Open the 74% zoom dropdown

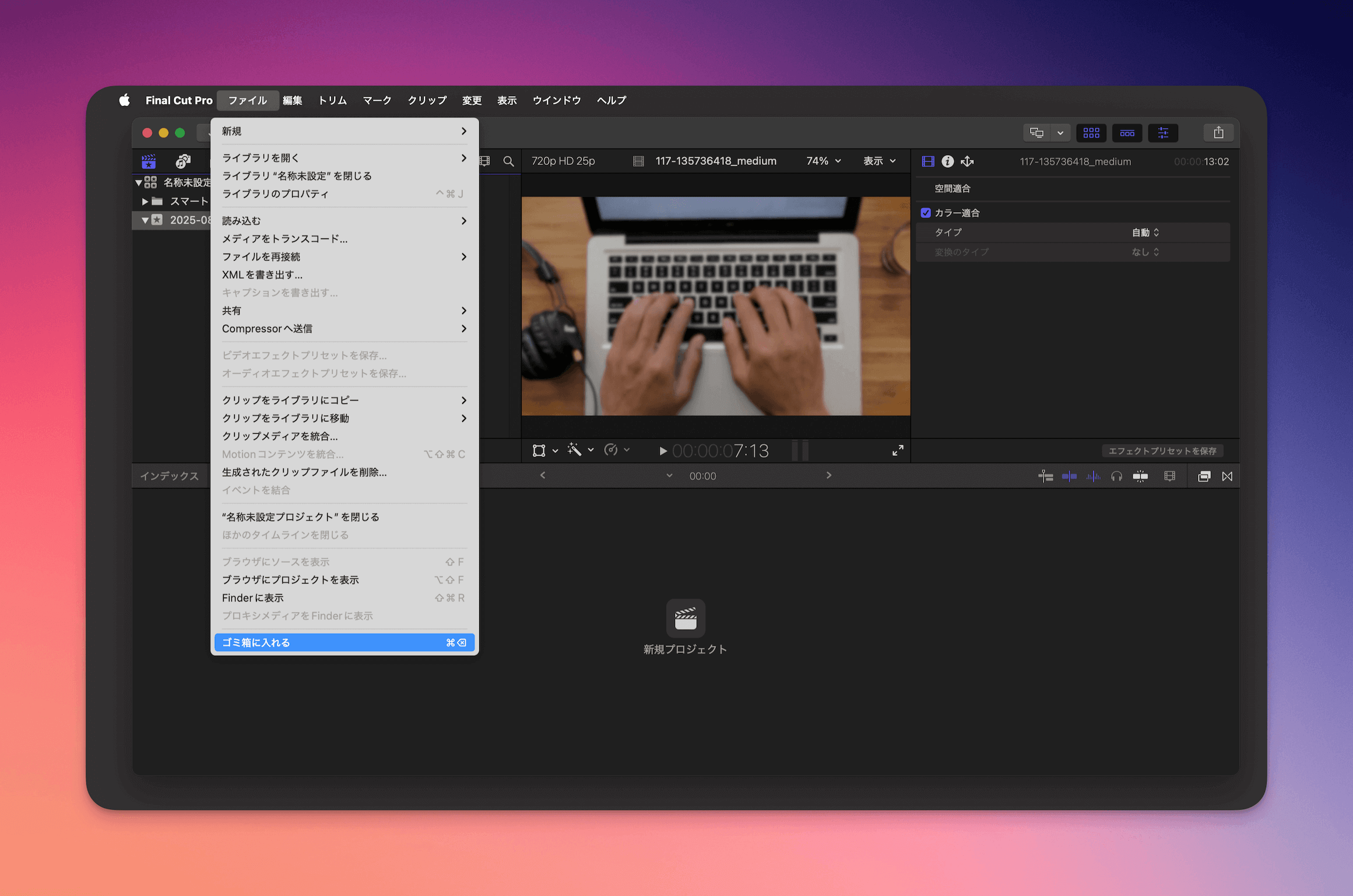[823, 161]
